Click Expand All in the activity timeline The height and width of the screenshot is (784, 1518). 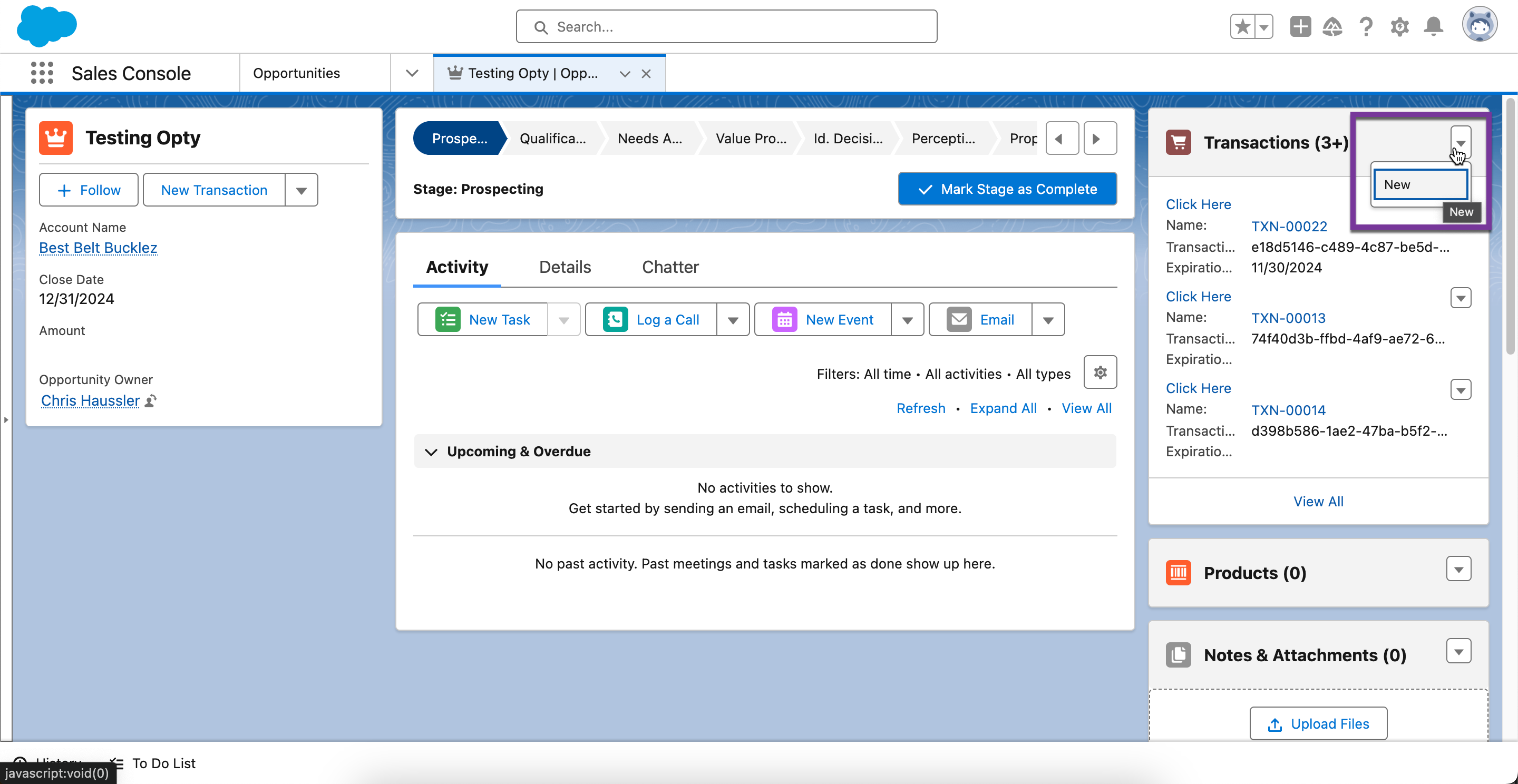coord(1003,408)
